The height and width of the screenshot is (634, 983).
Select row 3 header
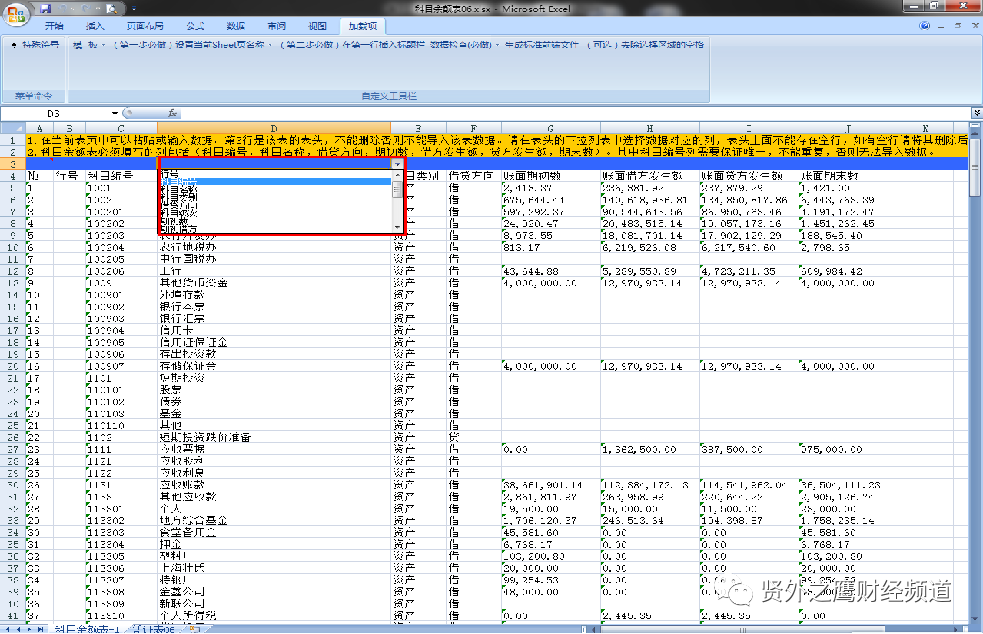13,164
